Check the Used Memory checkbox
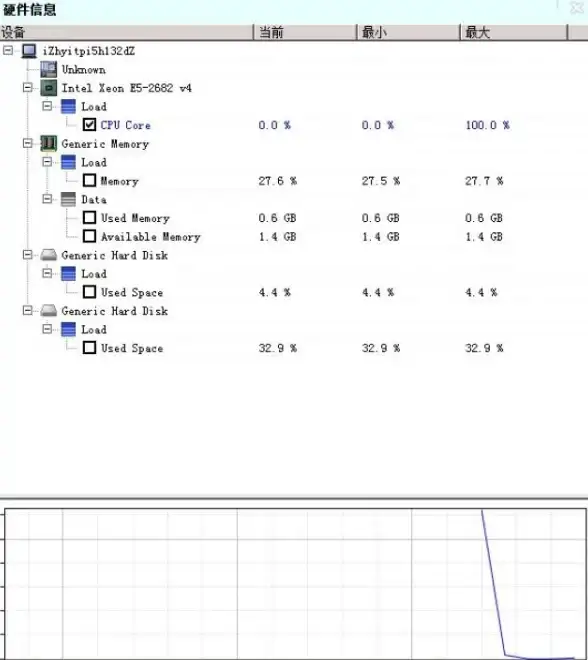 pyautogui.click(x=89, y=218)
